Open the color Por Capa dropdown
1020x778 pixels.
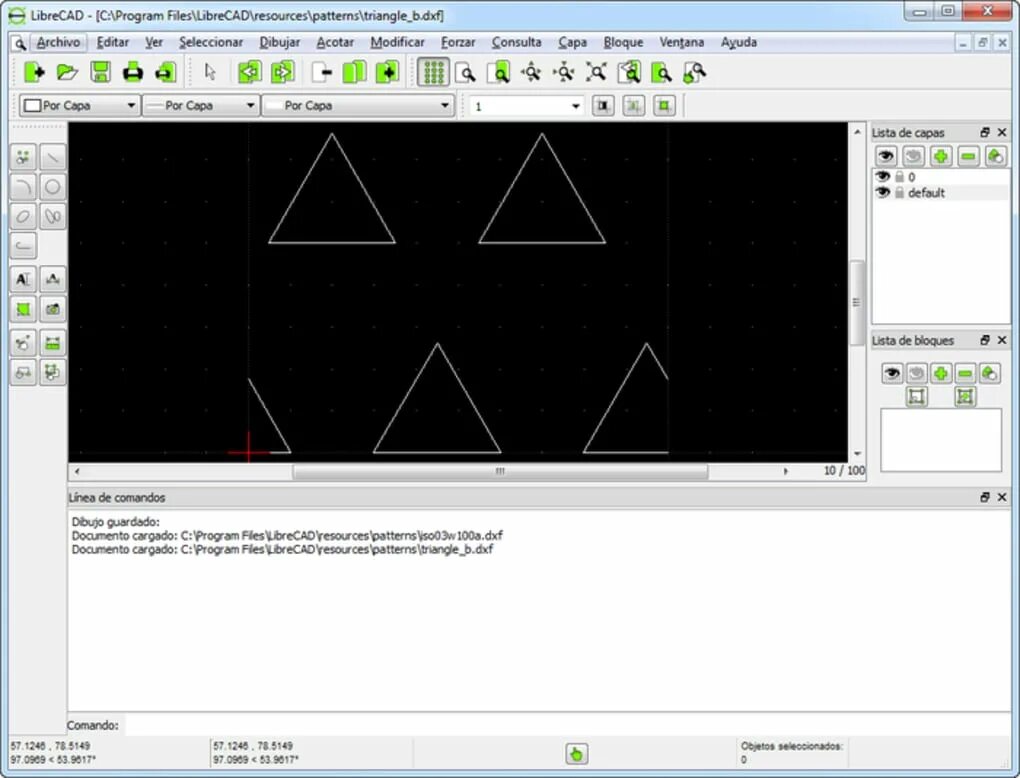click(x=80, y=105)
